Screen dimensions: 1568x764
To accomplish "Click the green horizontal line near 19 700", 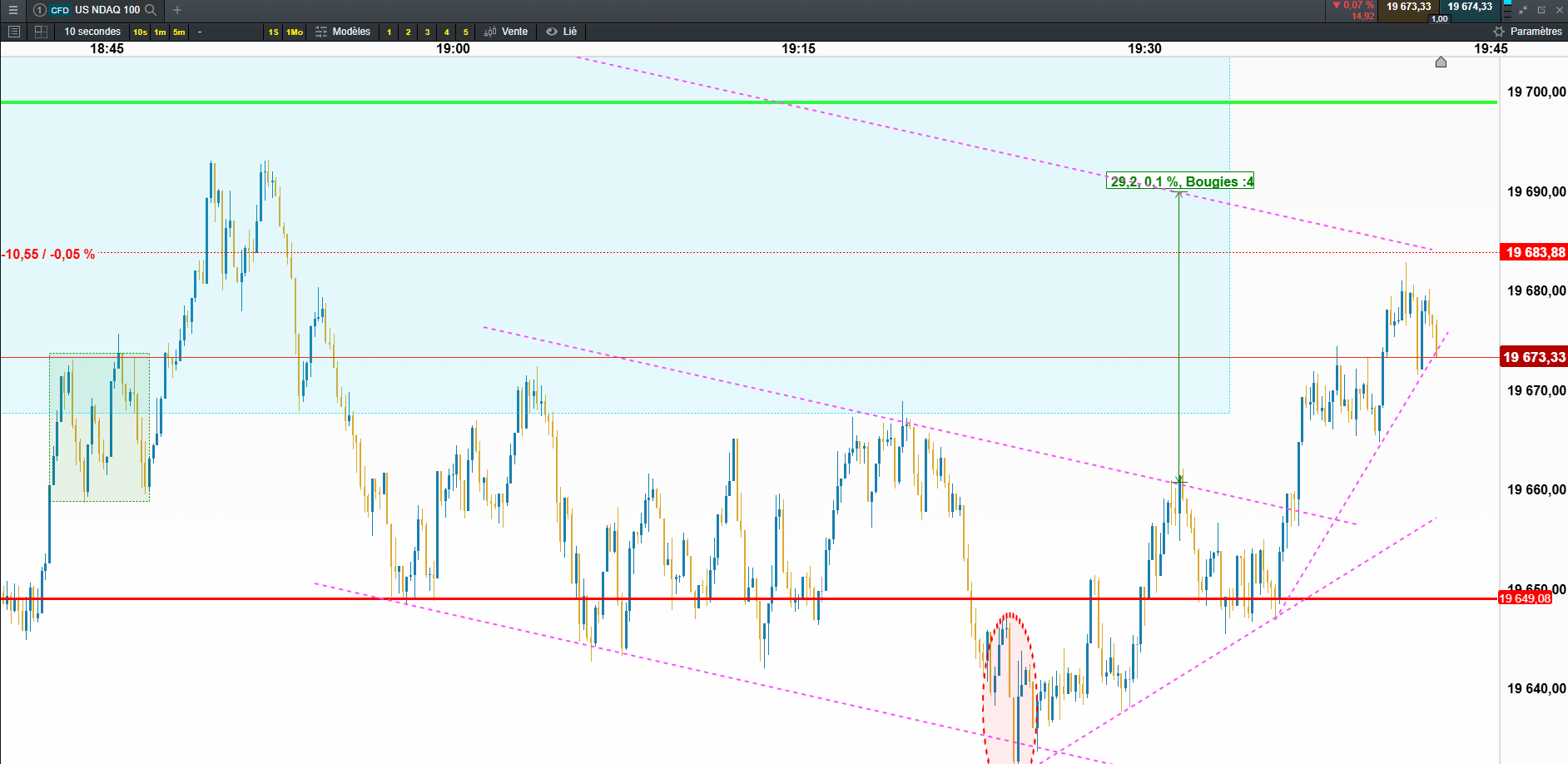I will [748, 102].
